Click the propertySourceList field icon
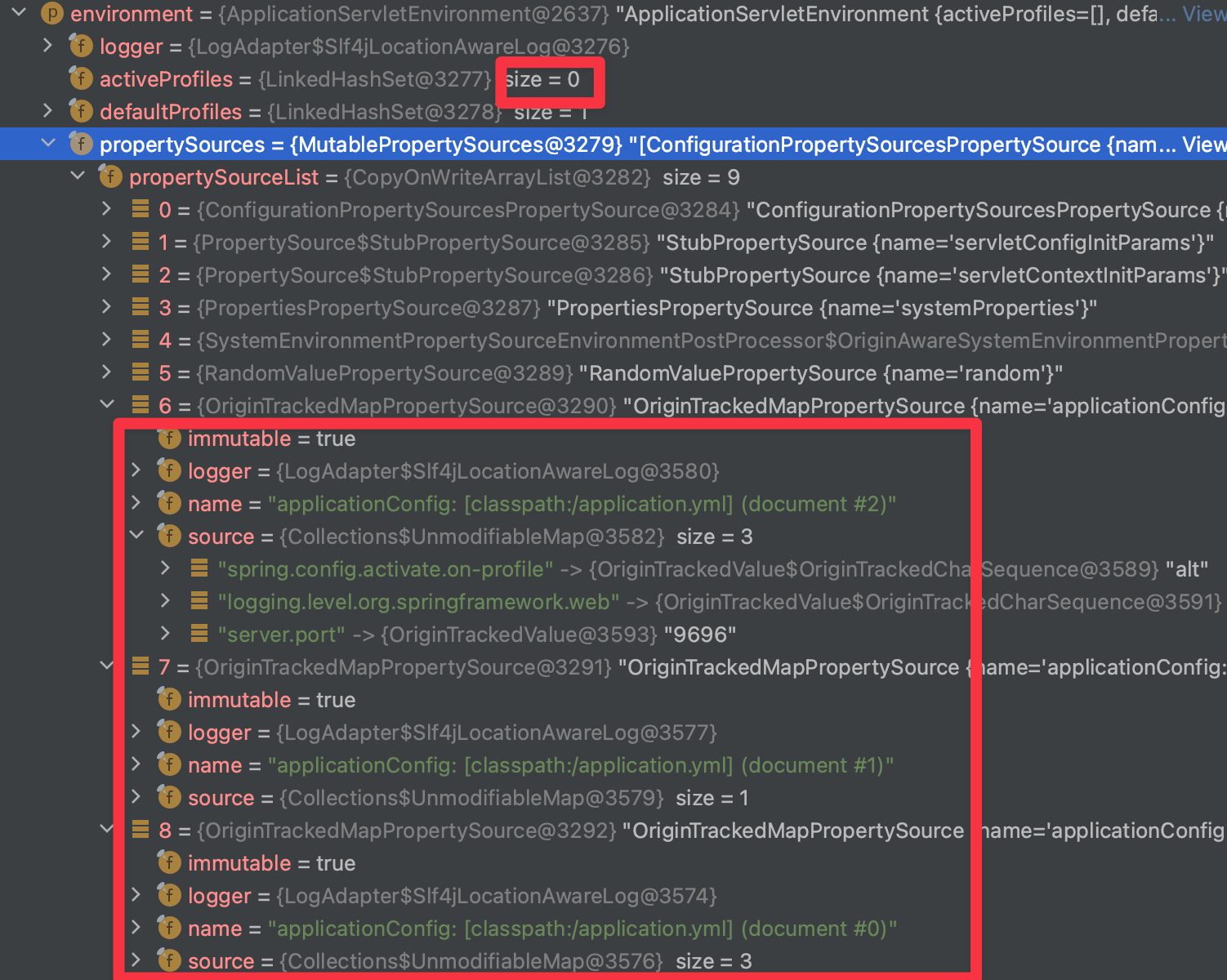Image resolution: width=1227 pixels, height=980 pixels. click(x=110, y=177)
